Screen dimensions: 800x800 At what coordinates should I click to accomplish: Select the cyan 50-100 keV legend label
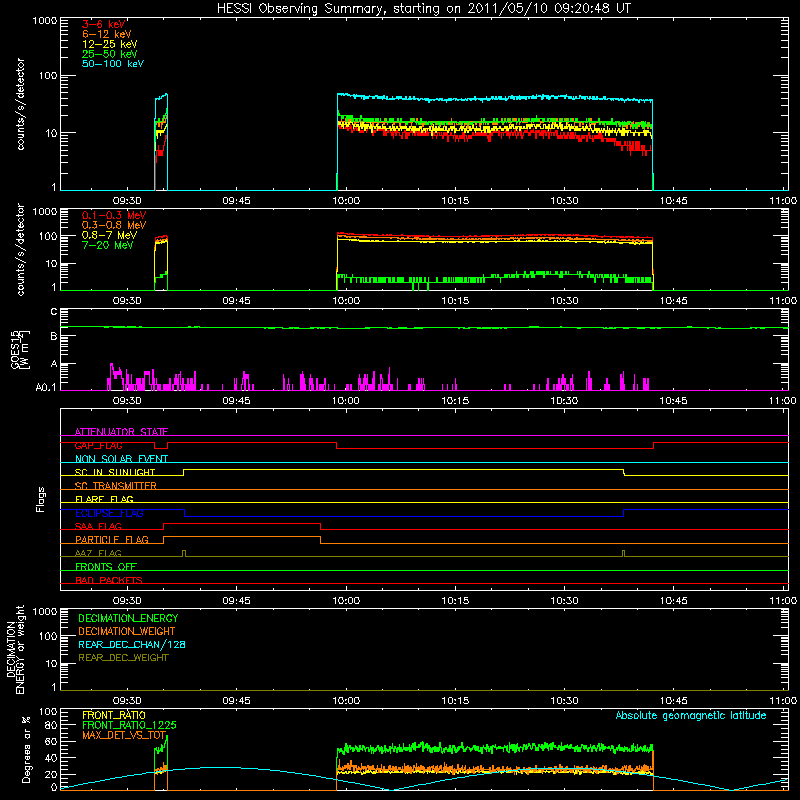click(x=113, y=64)
